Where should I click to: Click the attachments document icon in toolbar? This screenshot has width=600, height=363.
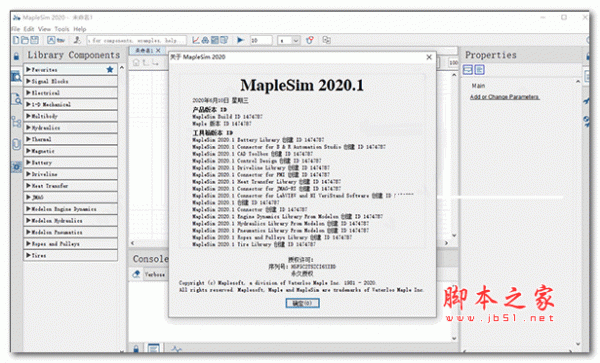point(224,40)
